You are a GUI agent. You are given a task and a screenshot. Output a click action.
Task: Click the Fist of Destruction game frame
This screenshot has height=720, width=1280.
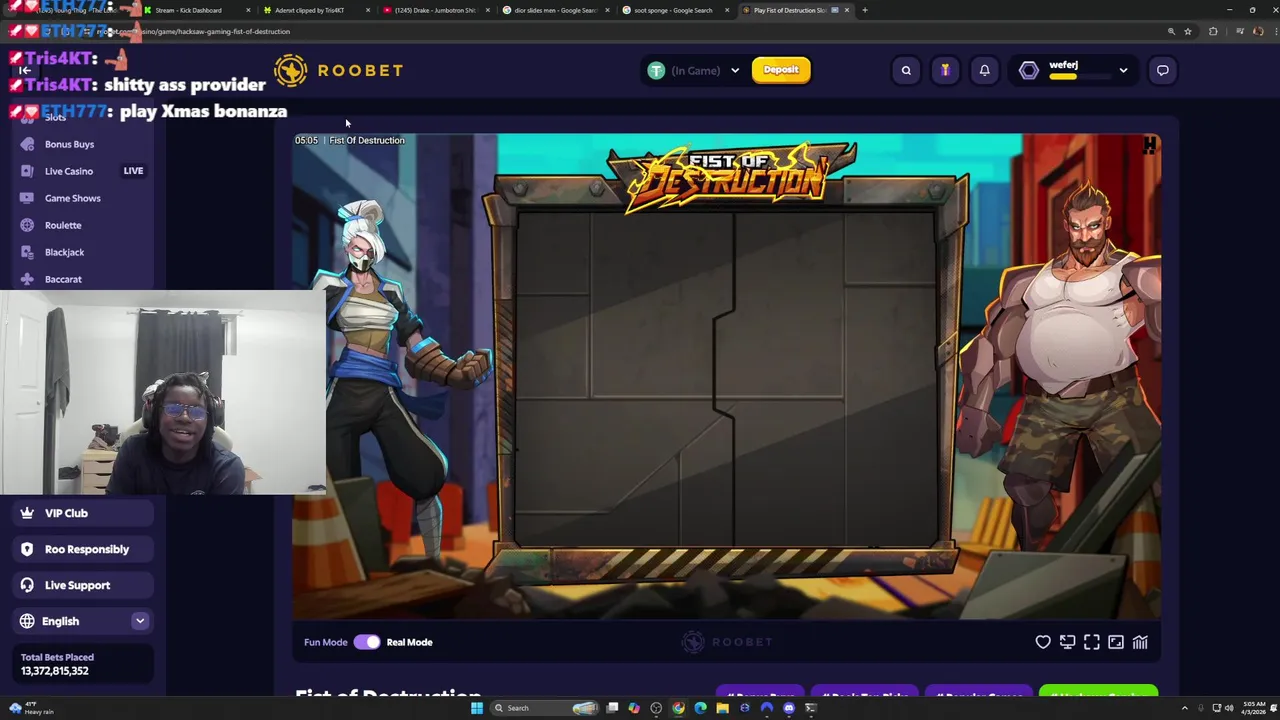[727, 377]
